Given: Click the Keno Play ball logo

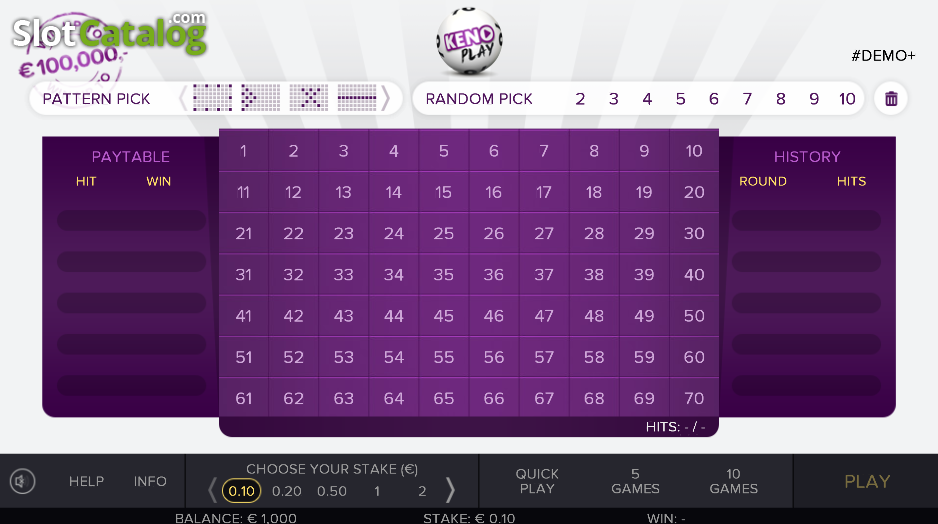Looking at the screenshot, I should (469, 41).
